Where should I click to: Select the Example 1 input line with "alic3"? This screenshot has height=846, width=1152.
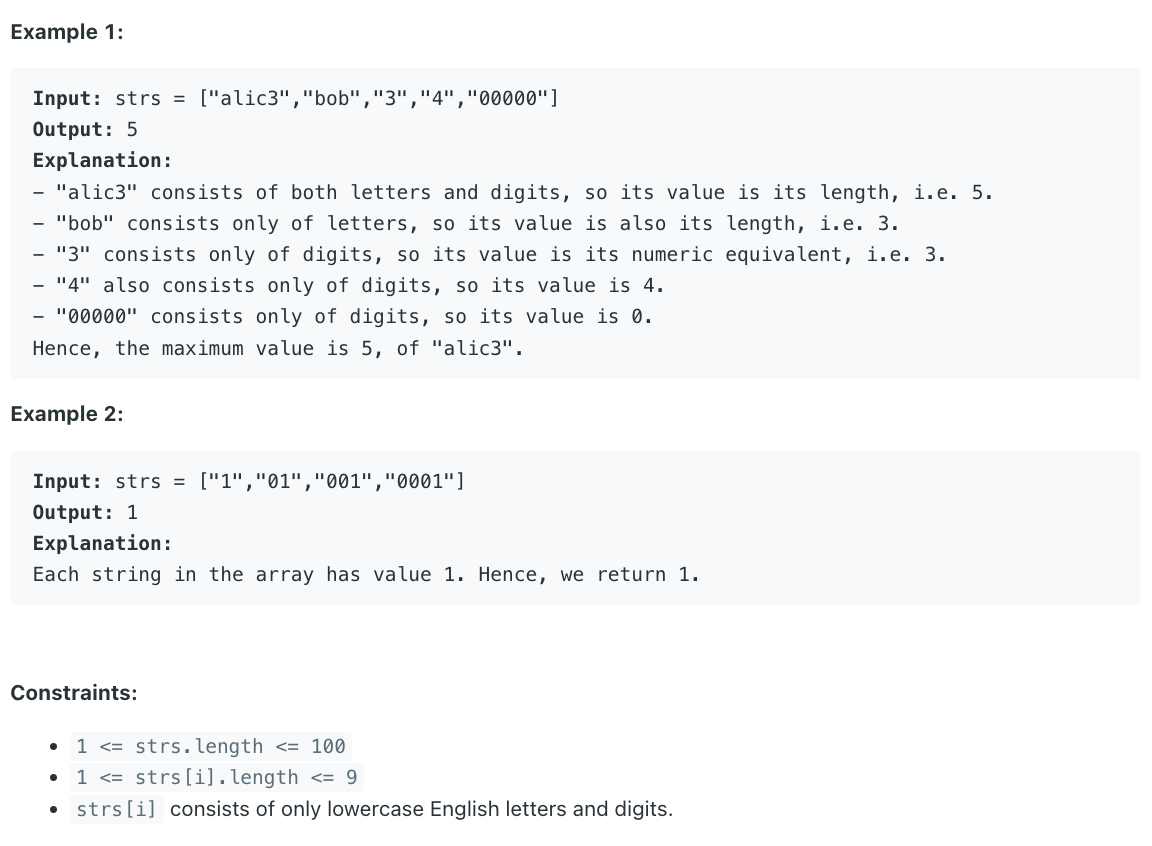(295, 98)
